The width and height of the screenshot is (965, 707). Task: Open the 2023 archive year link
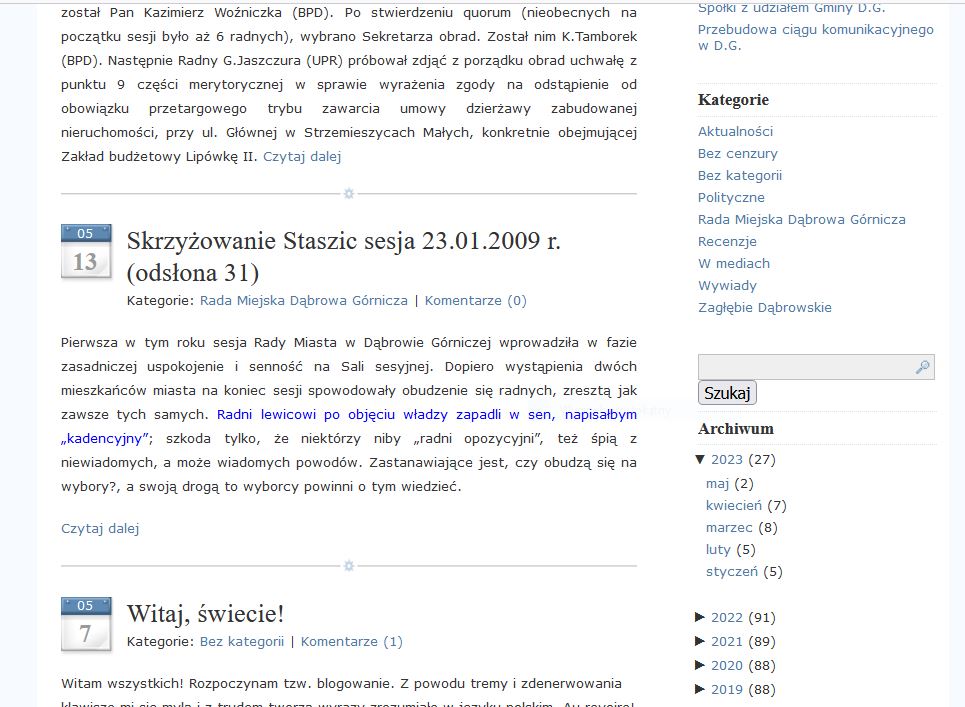coord(727,460)
